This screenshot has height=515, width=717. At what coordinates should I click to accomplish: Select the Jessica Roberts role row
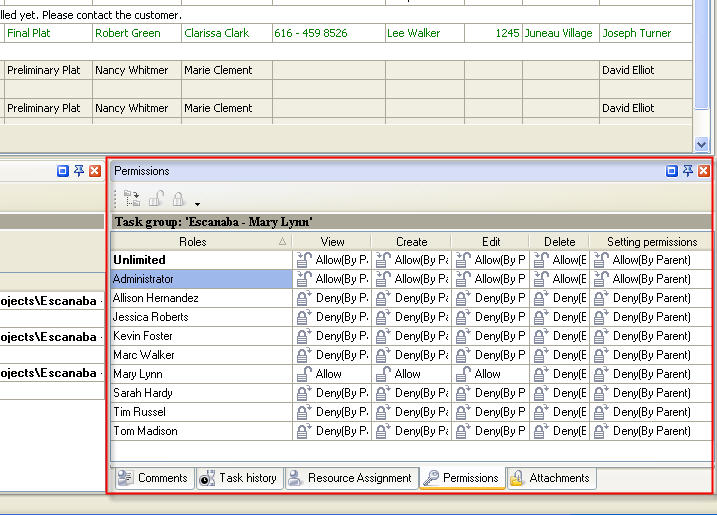click(x=200, y=317)
